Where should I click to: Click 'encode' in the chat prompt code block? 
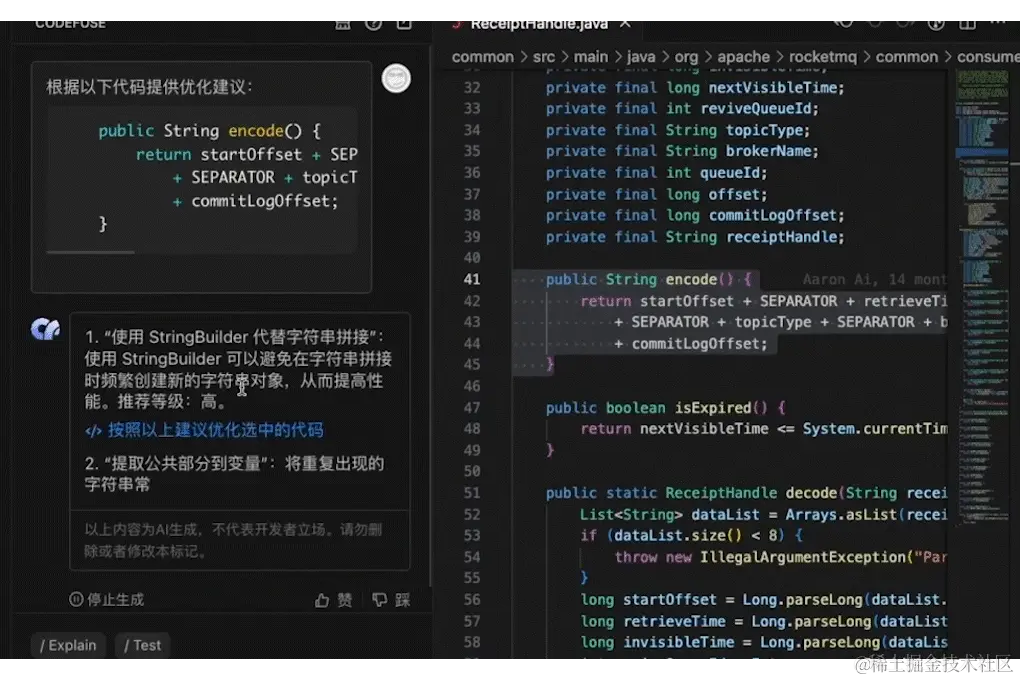256,131
